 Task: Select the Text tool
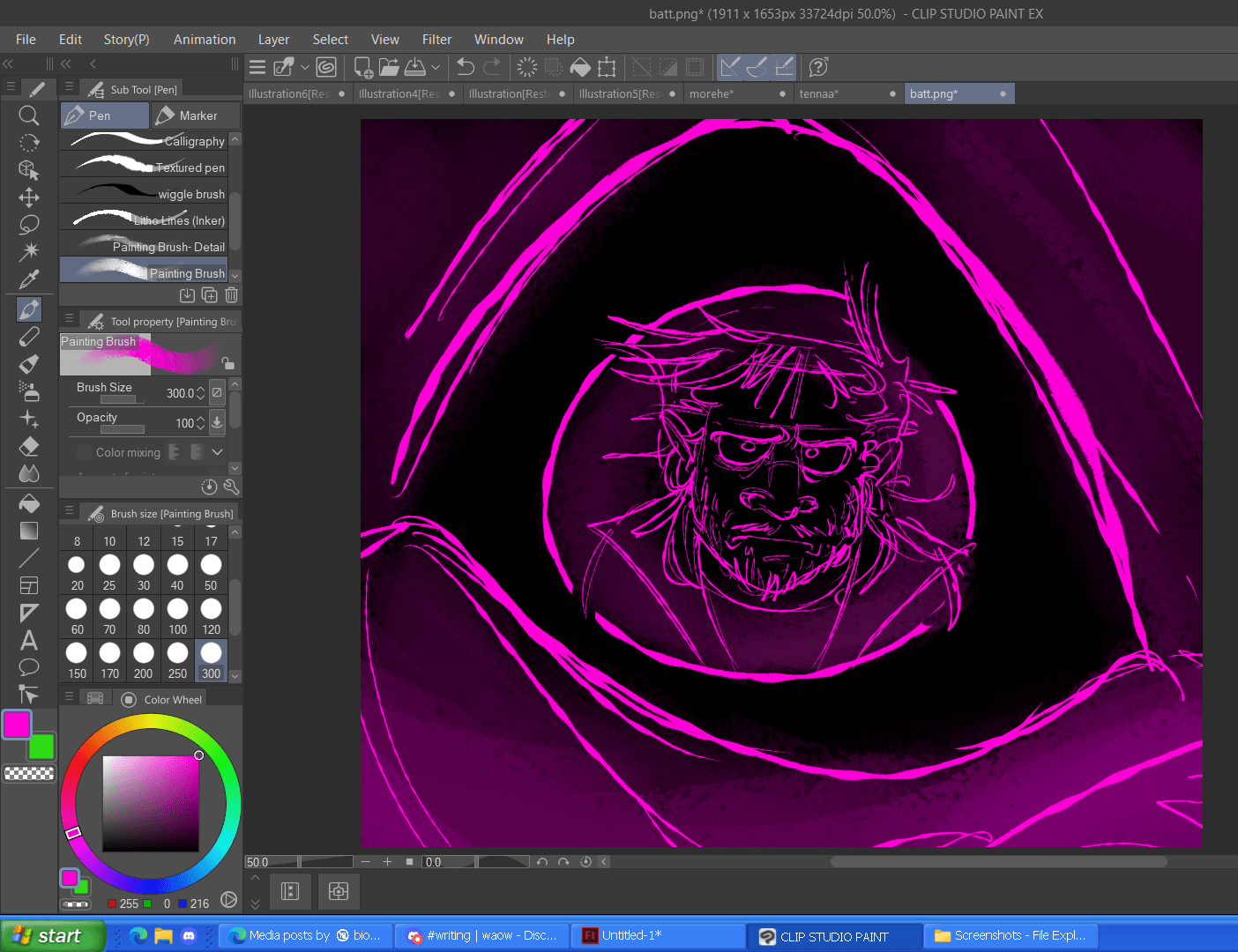(28, 640)
